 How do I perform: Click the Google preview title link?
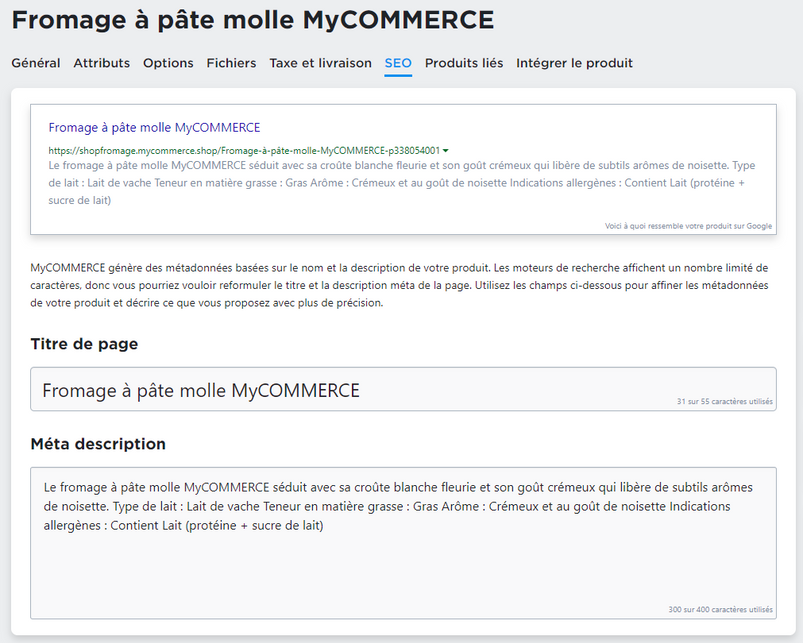pos(154,127)
